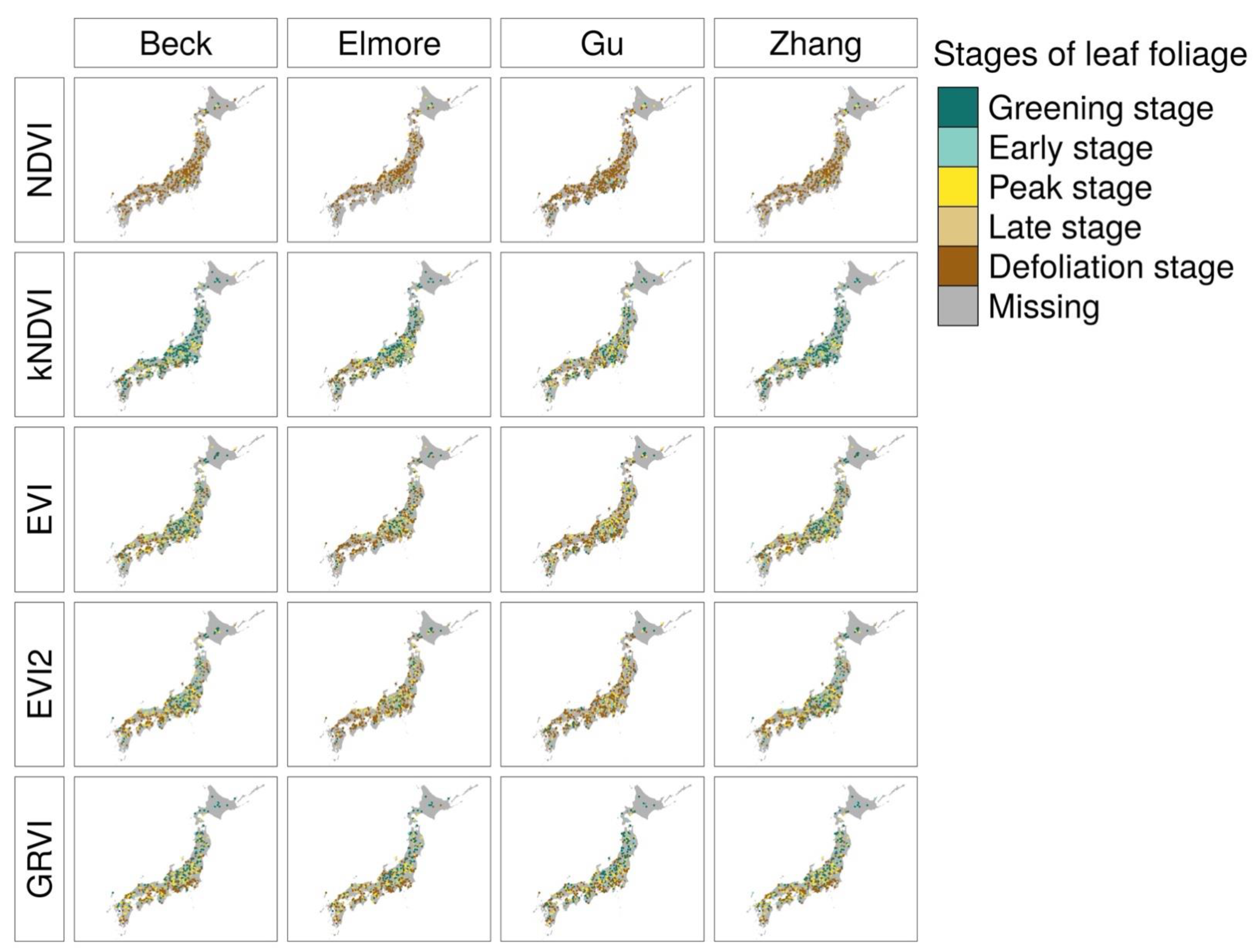Open the GRVI Elmore map panel

389,859
